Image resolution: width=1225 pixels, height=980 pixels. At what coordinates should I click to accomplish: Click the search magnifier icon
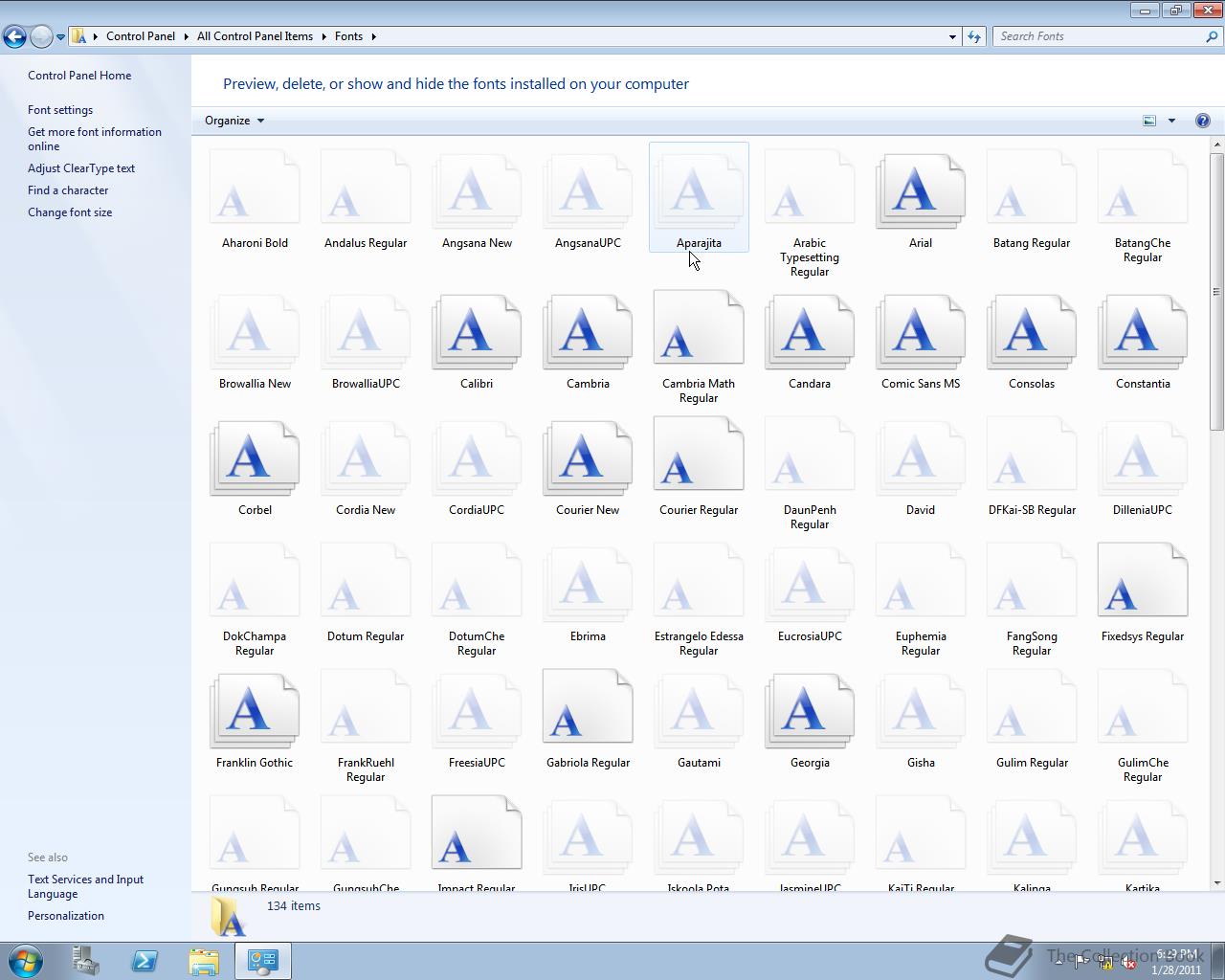pyautogui.click(x=1212, y=36)
